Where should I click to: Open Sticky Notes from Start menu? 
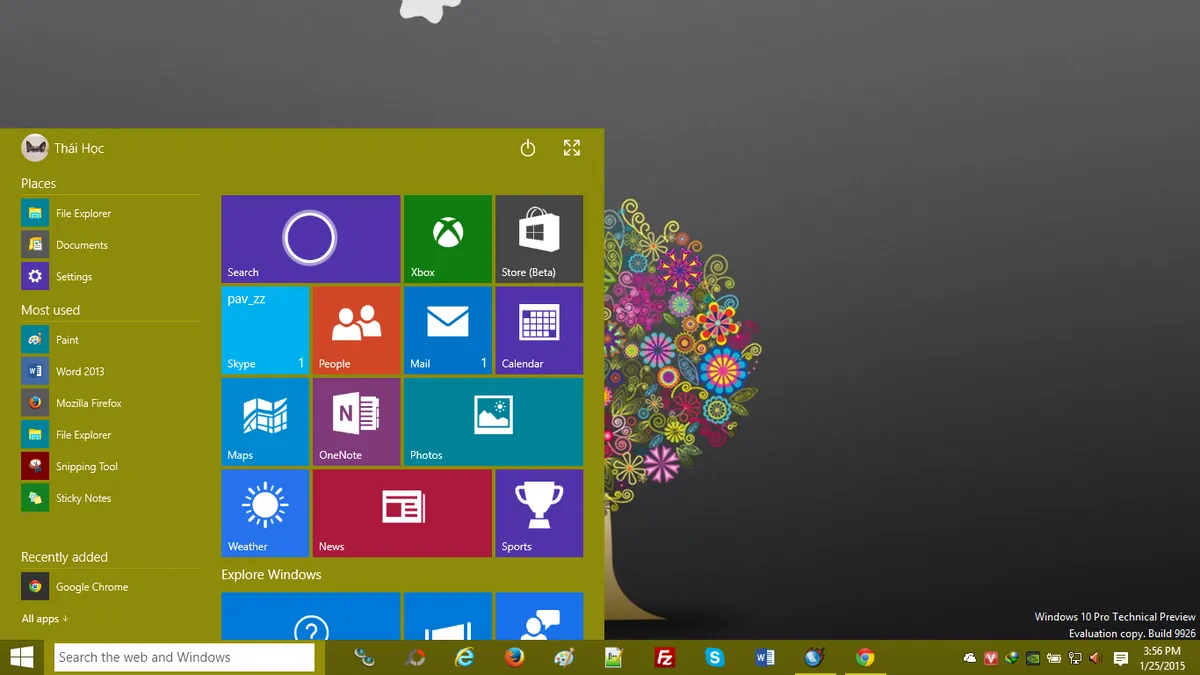tap(110, 498)
